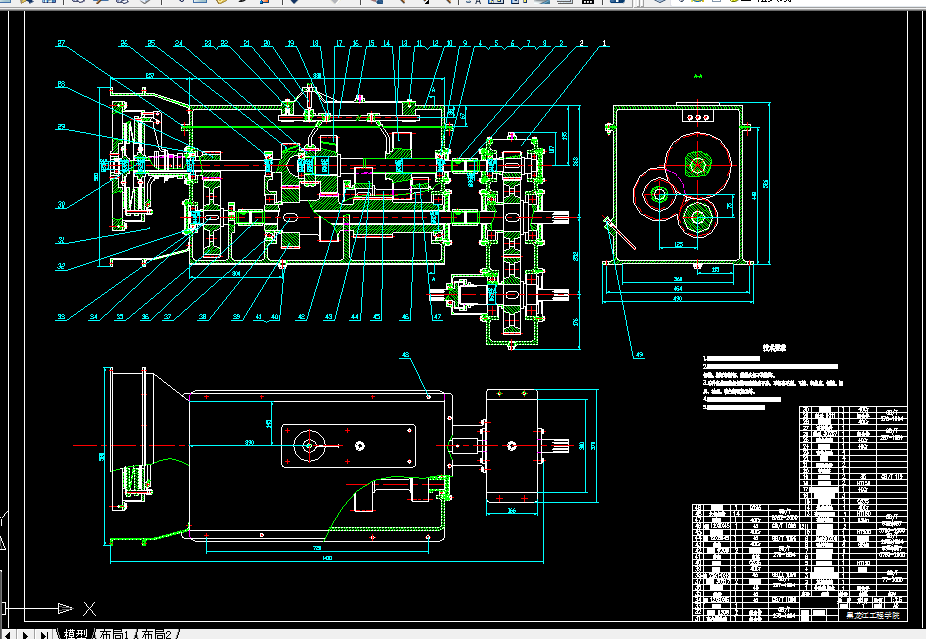Select part callout number 31
Viewport: 926px width, 639px height.
61,240
